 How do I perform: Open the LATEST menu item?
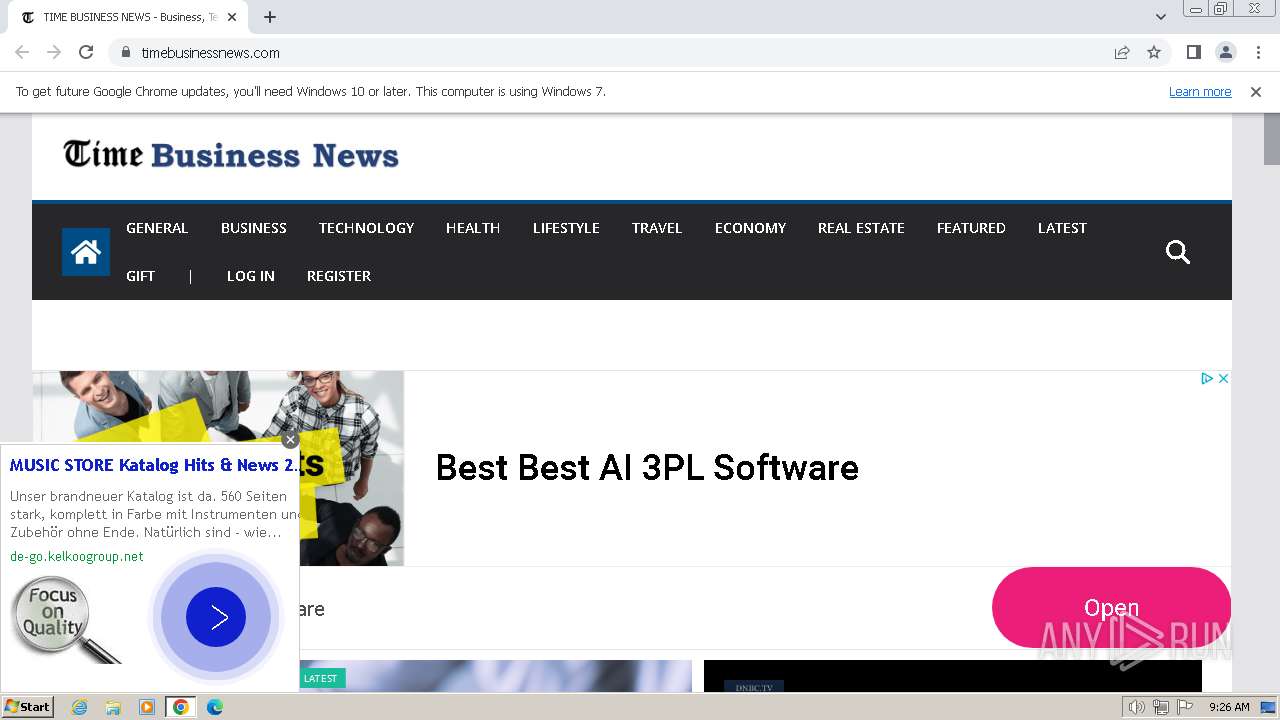1062,228
